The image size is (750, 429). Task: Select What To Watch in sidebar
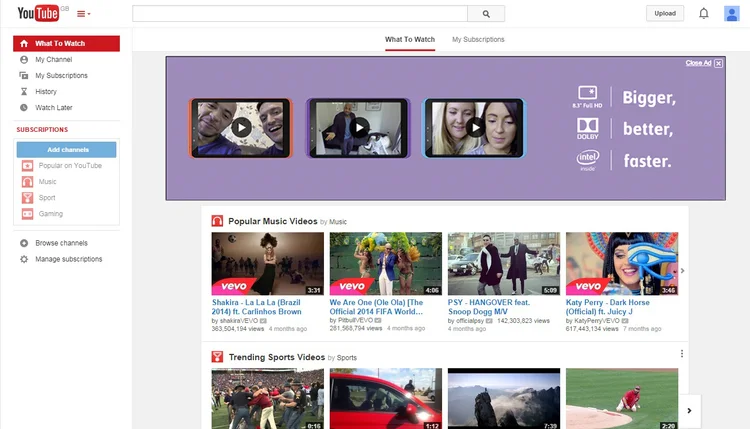point(66,44)
